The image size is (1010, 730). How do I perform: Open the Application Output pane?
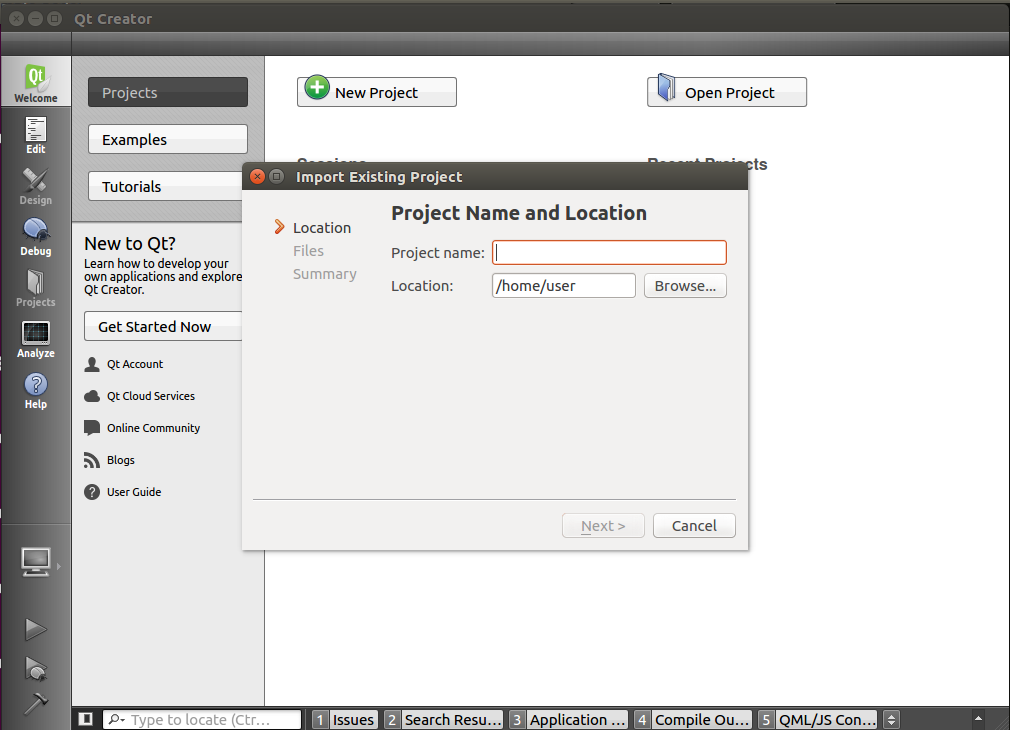[569, 720]
